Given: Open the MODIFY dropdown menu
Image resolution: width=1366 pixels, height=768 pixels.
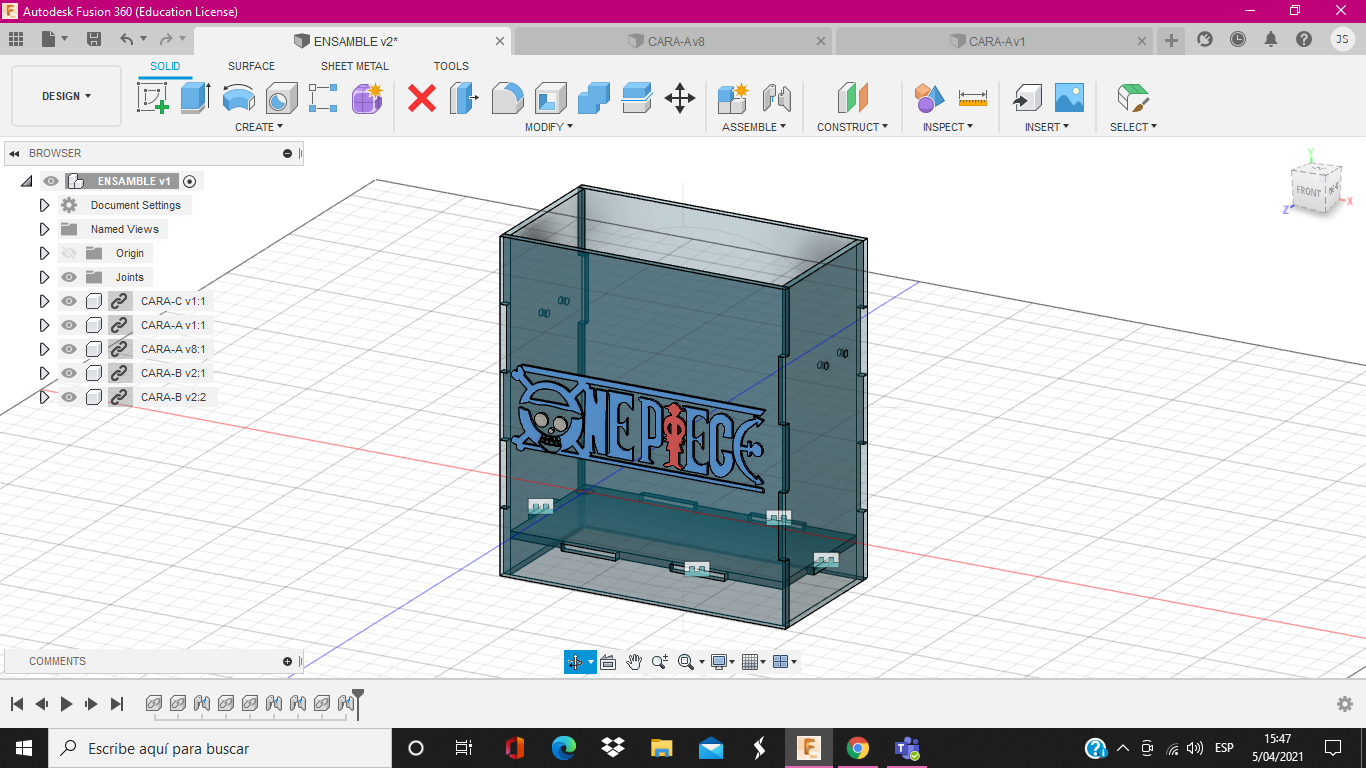Looking at the screenshot, I should point(549,127).
